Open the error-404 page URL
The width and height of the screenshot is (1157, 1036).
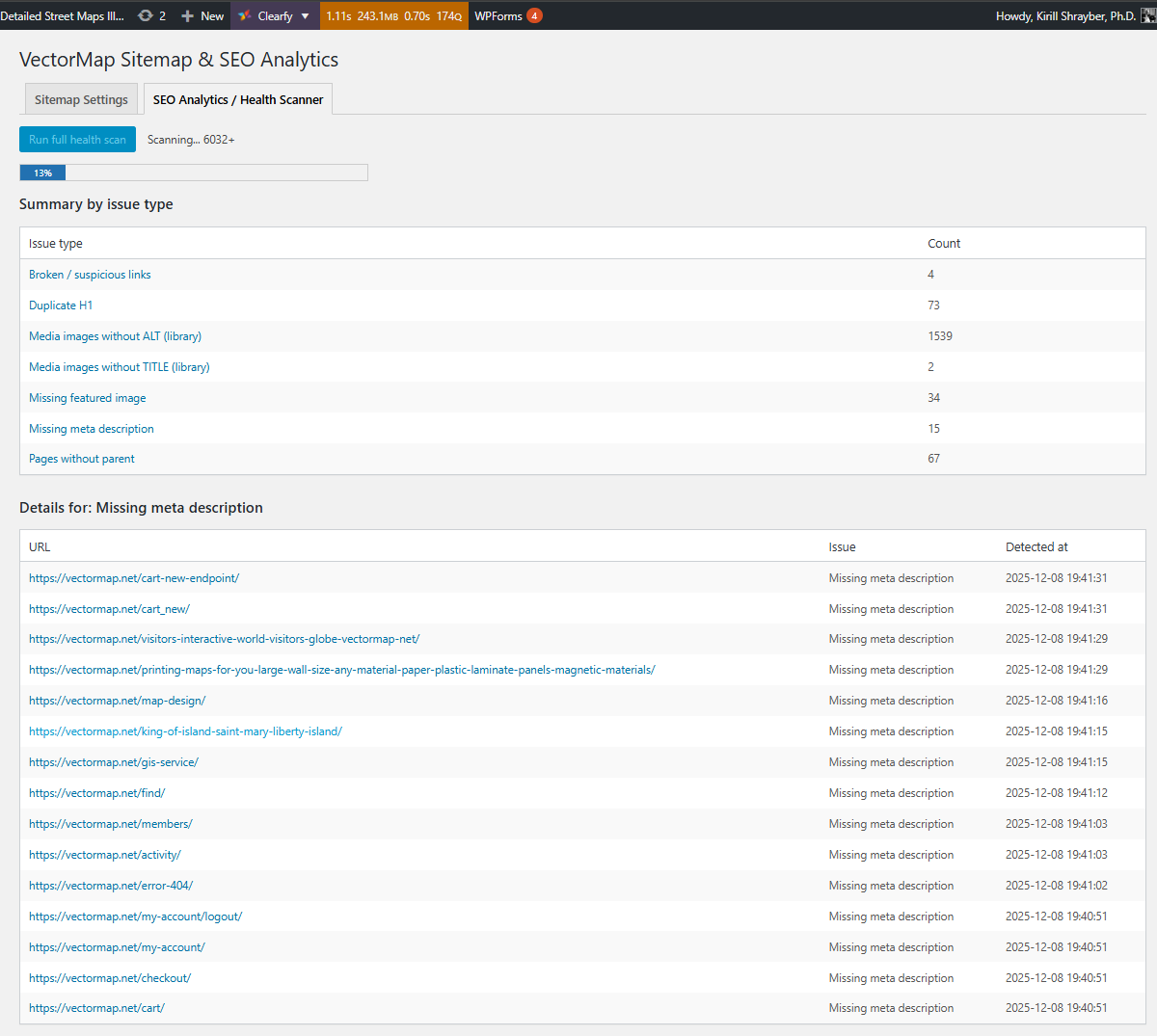110,885
